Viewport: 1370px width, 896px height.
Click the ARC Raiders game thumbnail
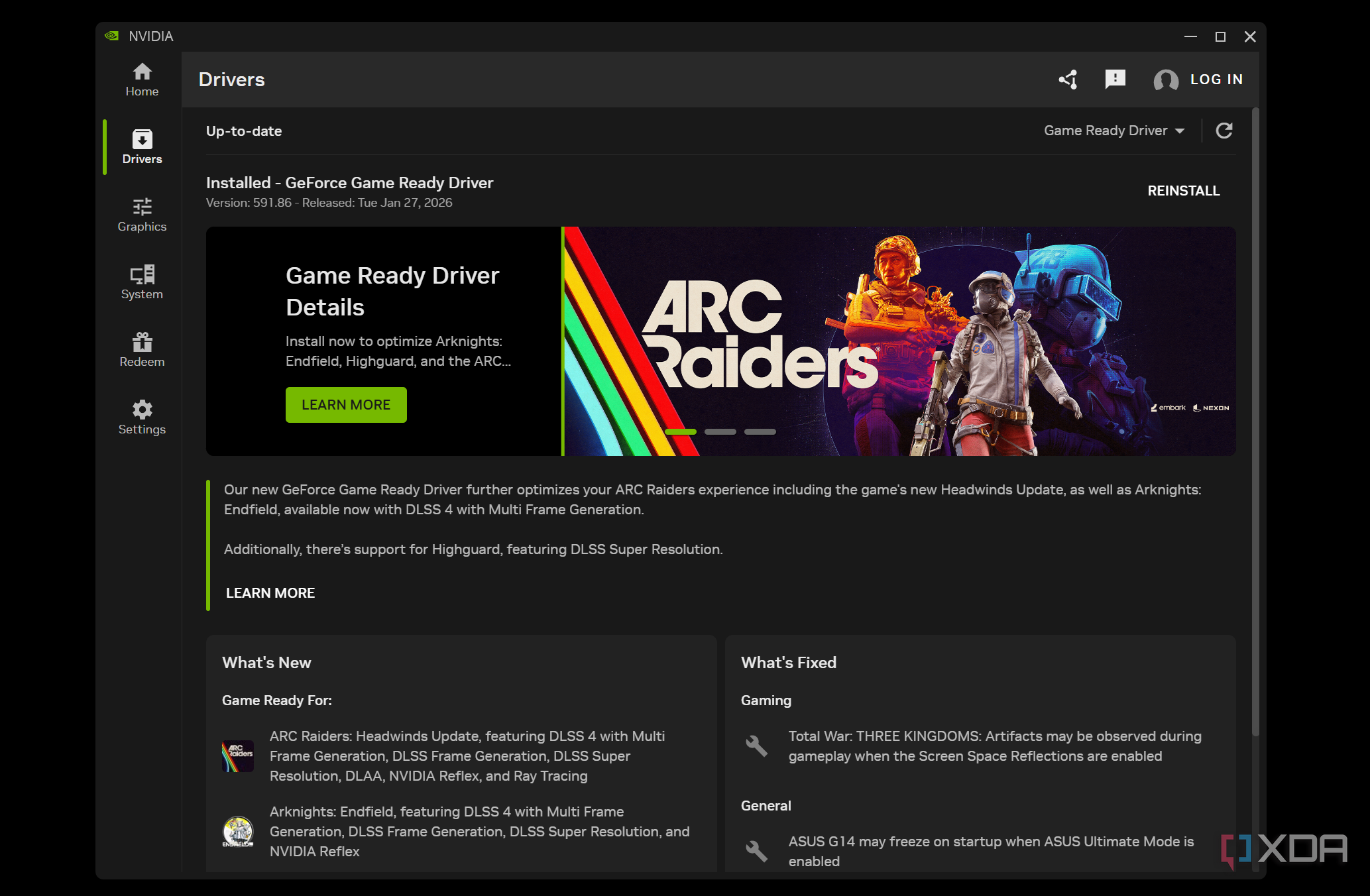[238, 756]
